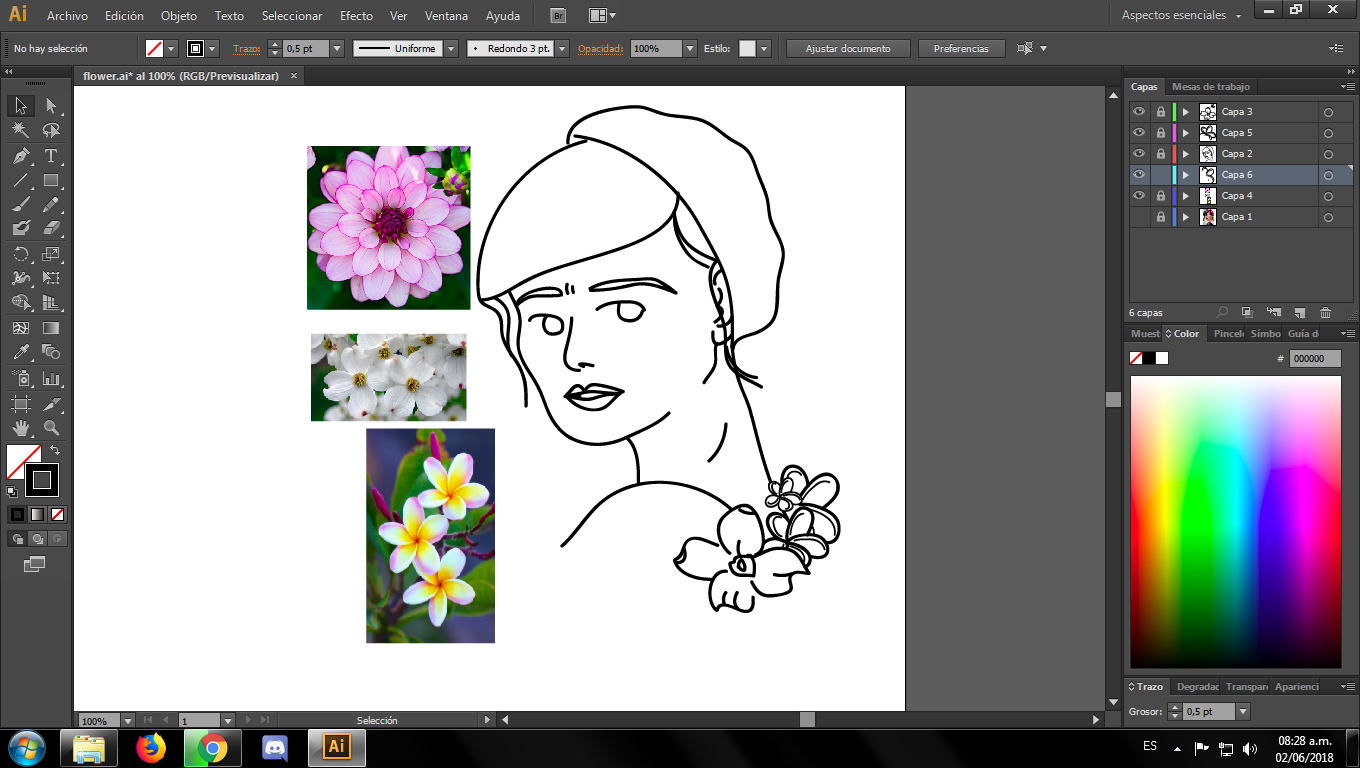Create a new layer in Capas panel
The image size is (1360, 768).
coord(1299,313)
